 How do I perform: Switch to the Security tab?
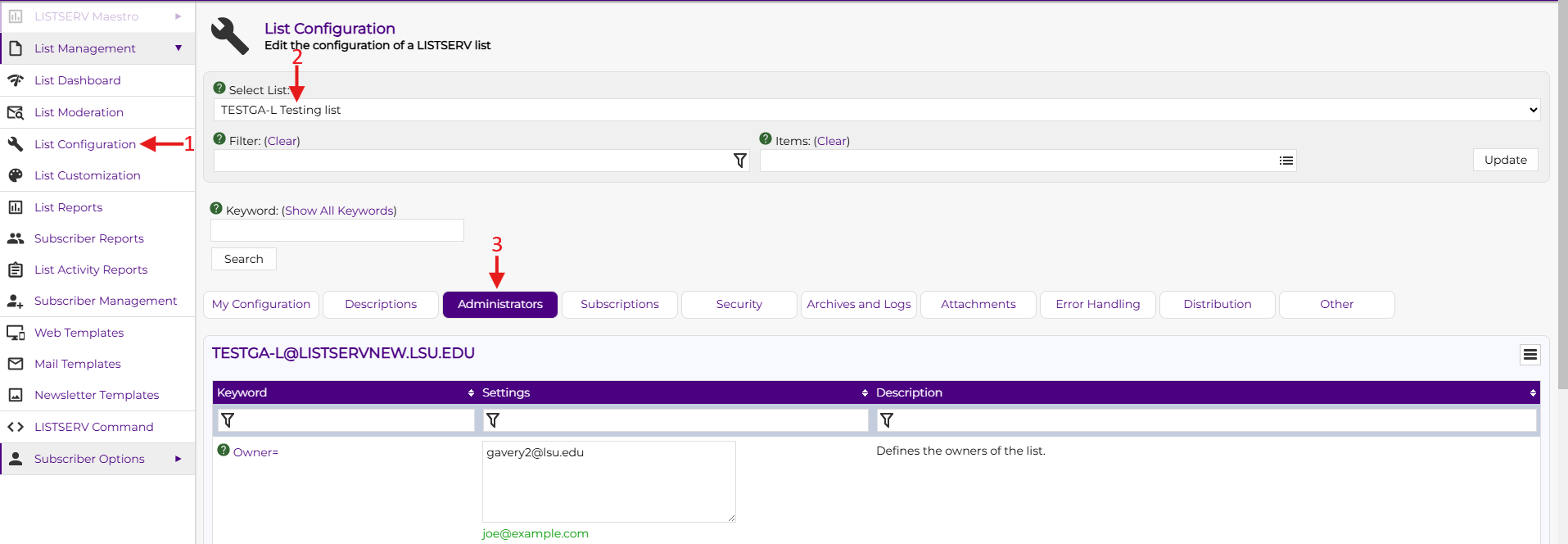click(x=739, y=304)
